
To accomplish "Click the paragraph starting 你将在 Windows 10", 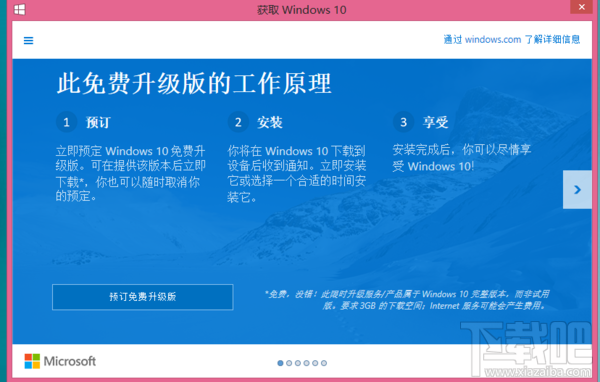I will [297, 173].
